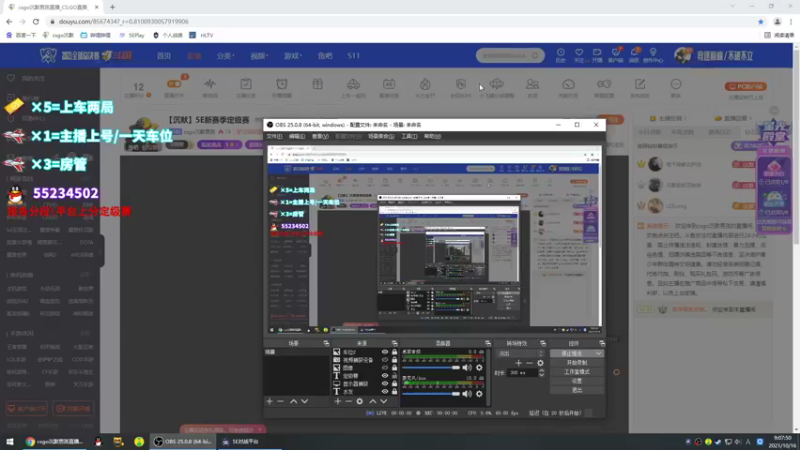The width and height of the screenshot is (800, 450).
Task: Add a new source in OBS
Action: click(337, 402)
